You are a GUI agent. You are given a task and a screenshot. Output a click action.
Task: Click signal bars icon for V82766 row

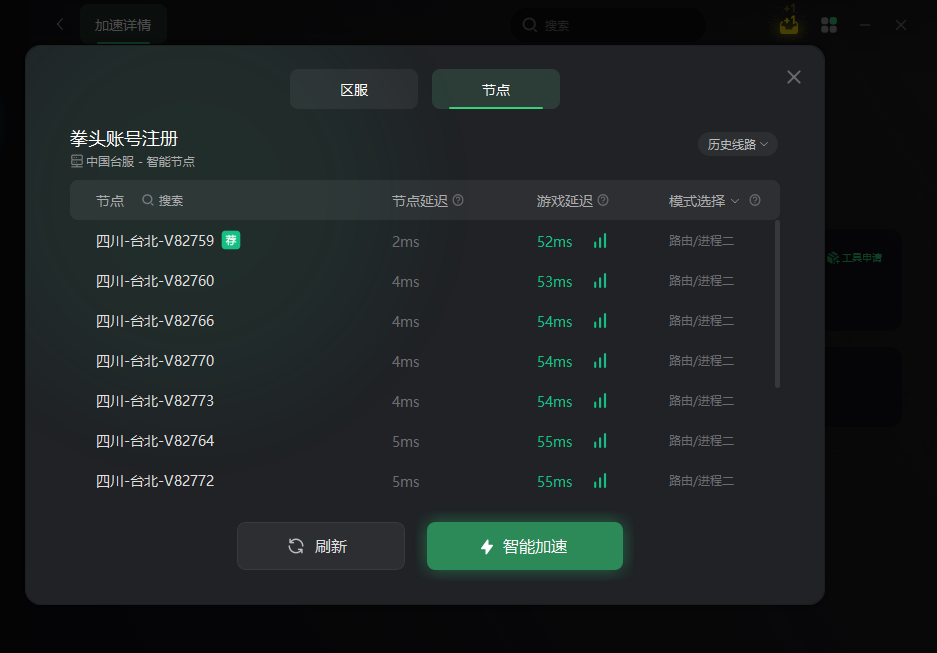tap(600, 321)
